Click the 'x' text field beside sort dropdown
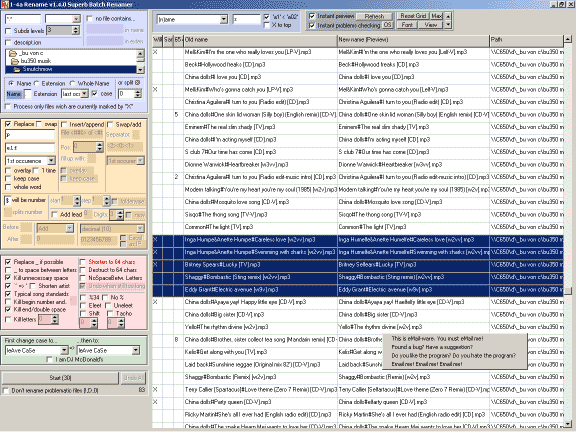Image resolution: width=576 pixels, height=432 pixels. point(246,19)
